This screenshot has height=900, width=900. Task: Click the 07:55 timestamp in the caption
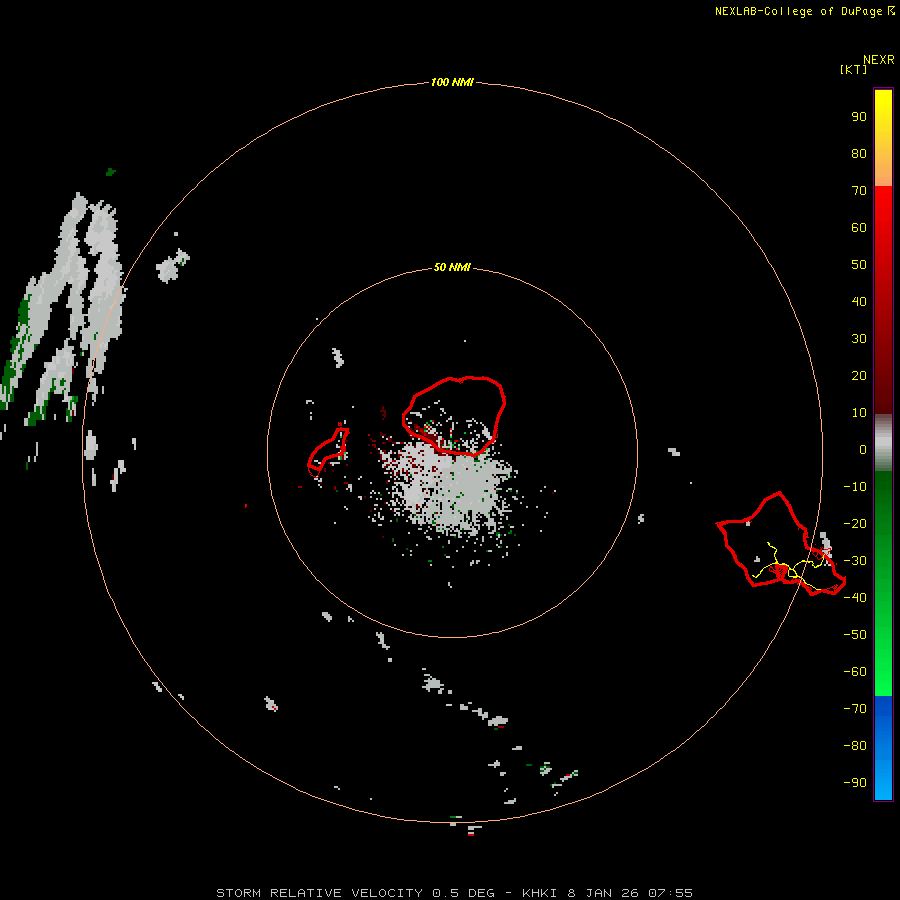670,893
